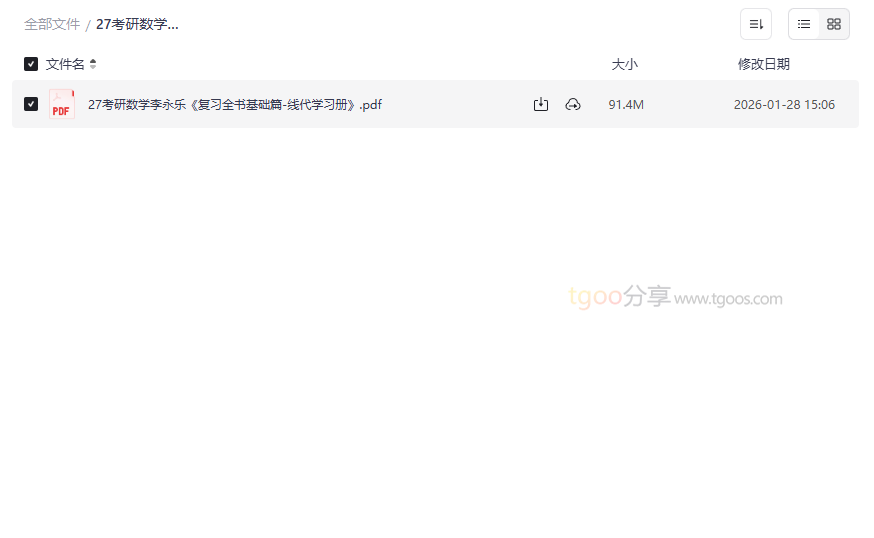
Task: Switch to grid view layout
Action: (834, 24)
